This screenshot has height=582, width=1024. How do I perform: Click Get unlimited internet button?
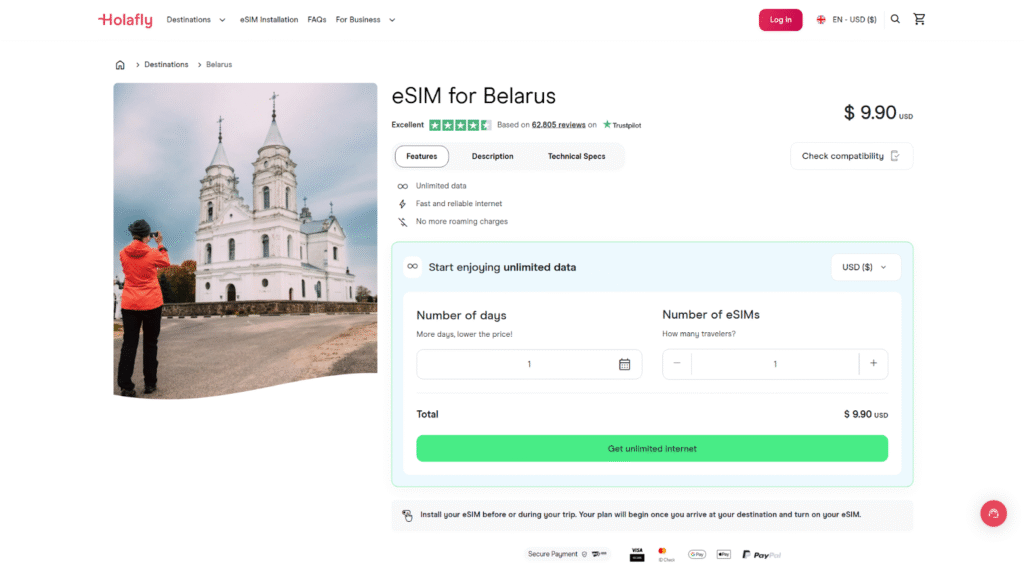point(651,448)
